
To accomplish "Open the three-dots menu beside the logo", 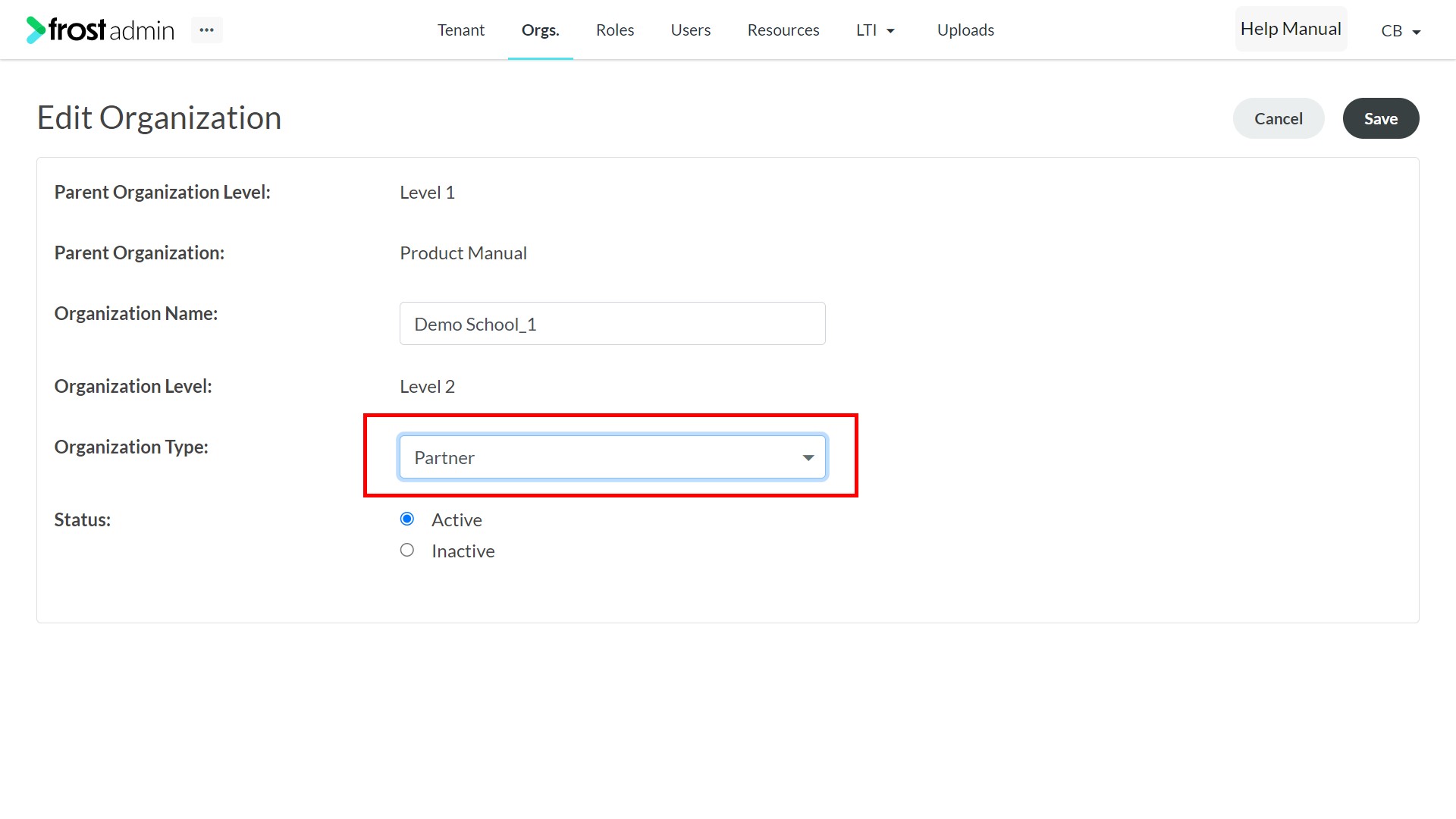I will [206, 30].
